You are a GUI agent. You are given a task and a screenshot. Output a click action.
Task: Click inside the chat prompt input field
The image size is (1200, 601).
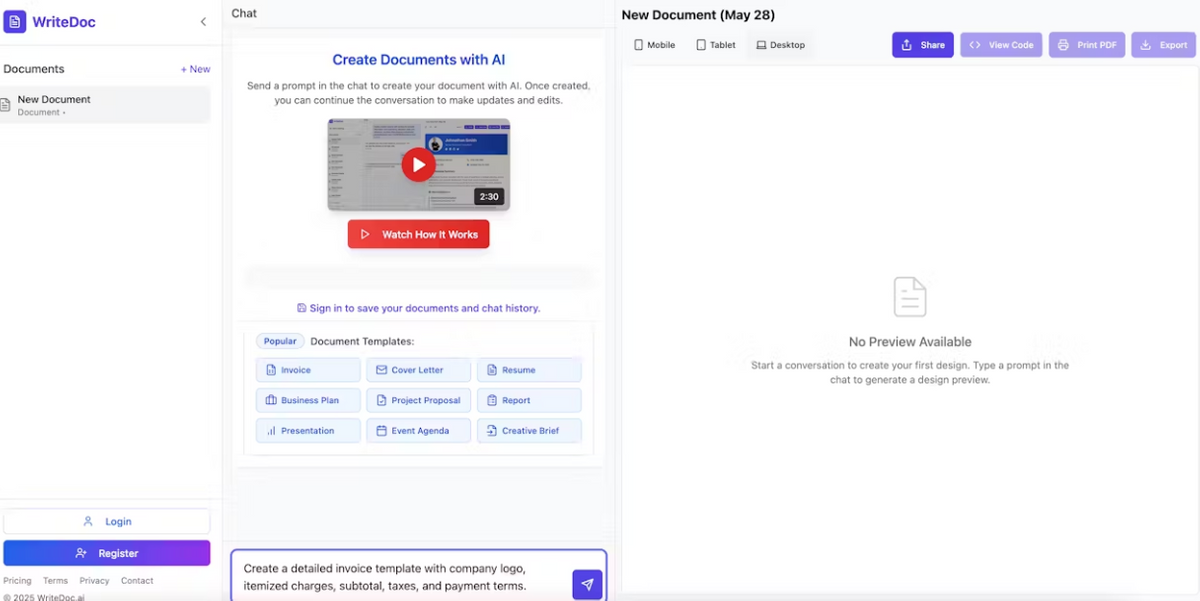tap(400, 575)
